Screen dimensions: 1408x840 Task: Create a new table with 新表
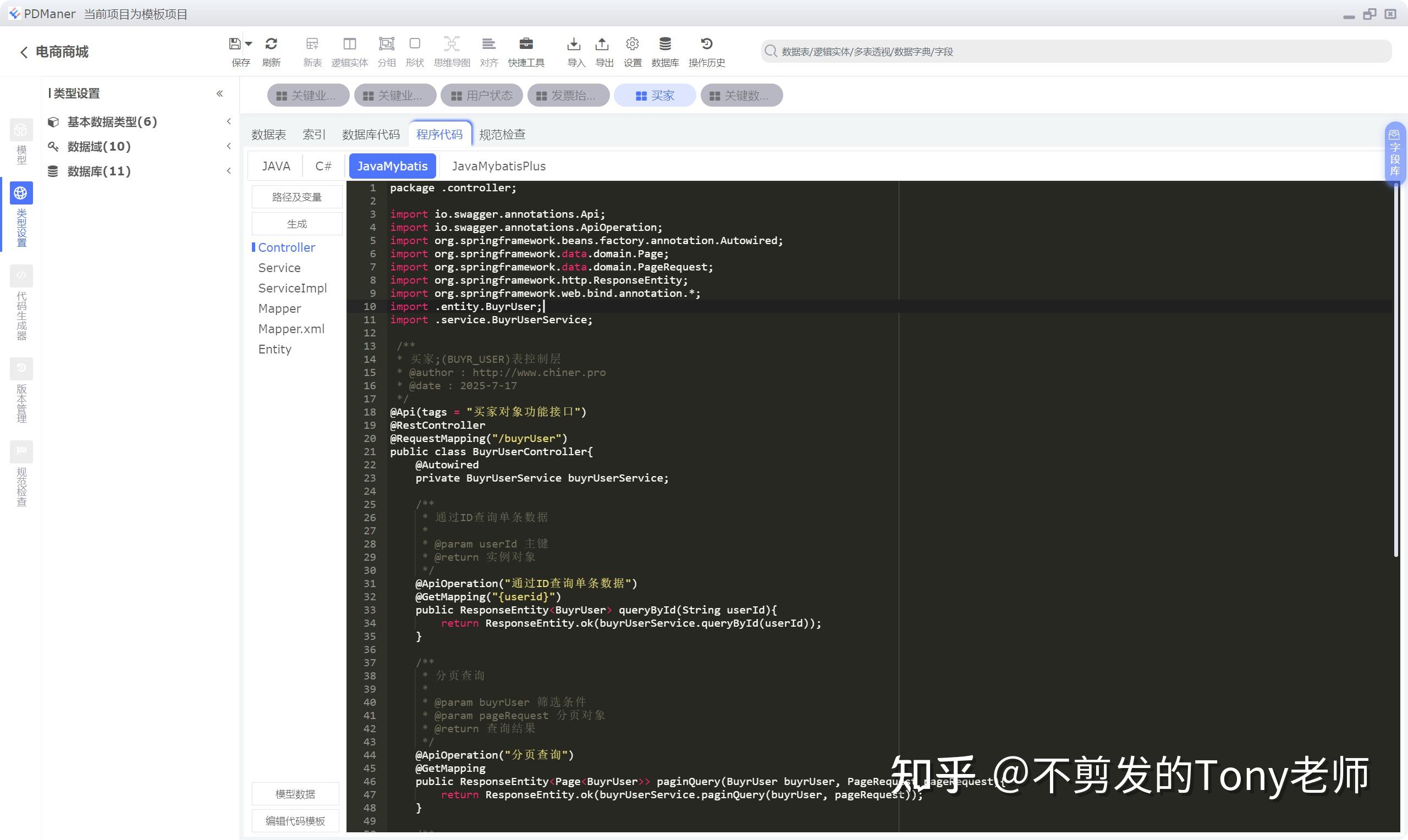[312, 51]
